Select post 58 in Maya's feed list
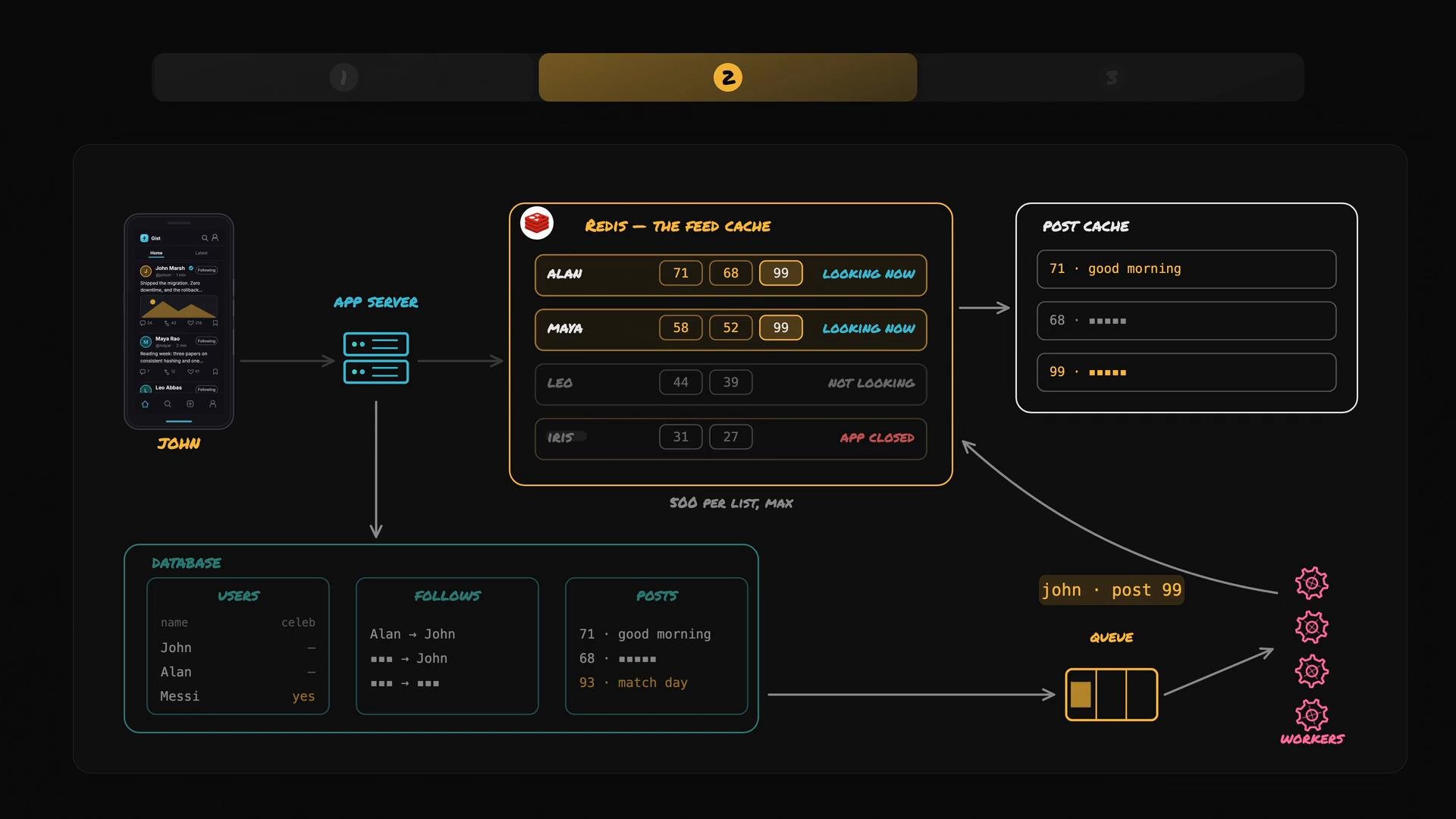 point(681,328)
